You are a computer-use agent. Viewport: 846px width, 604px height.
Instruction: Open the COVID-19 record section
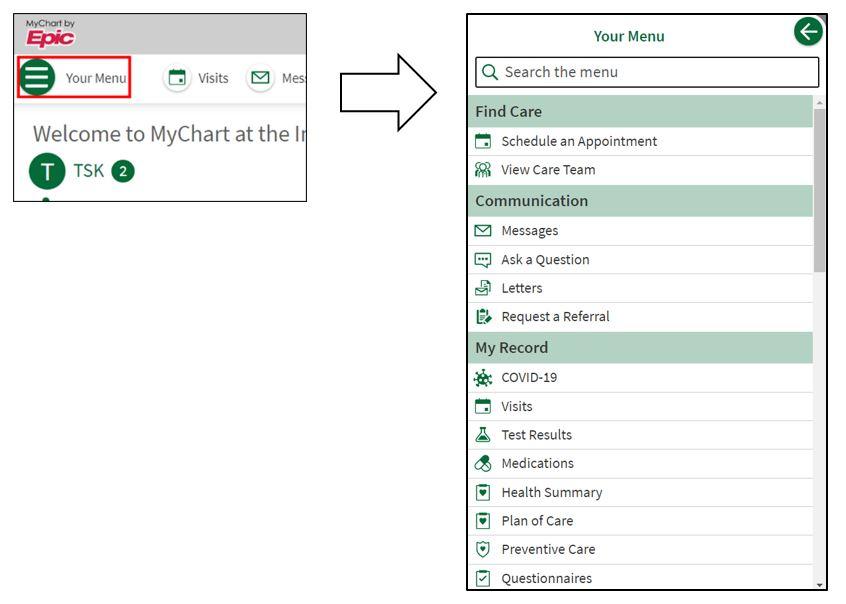pyautogui.click(x=531, y=377)
